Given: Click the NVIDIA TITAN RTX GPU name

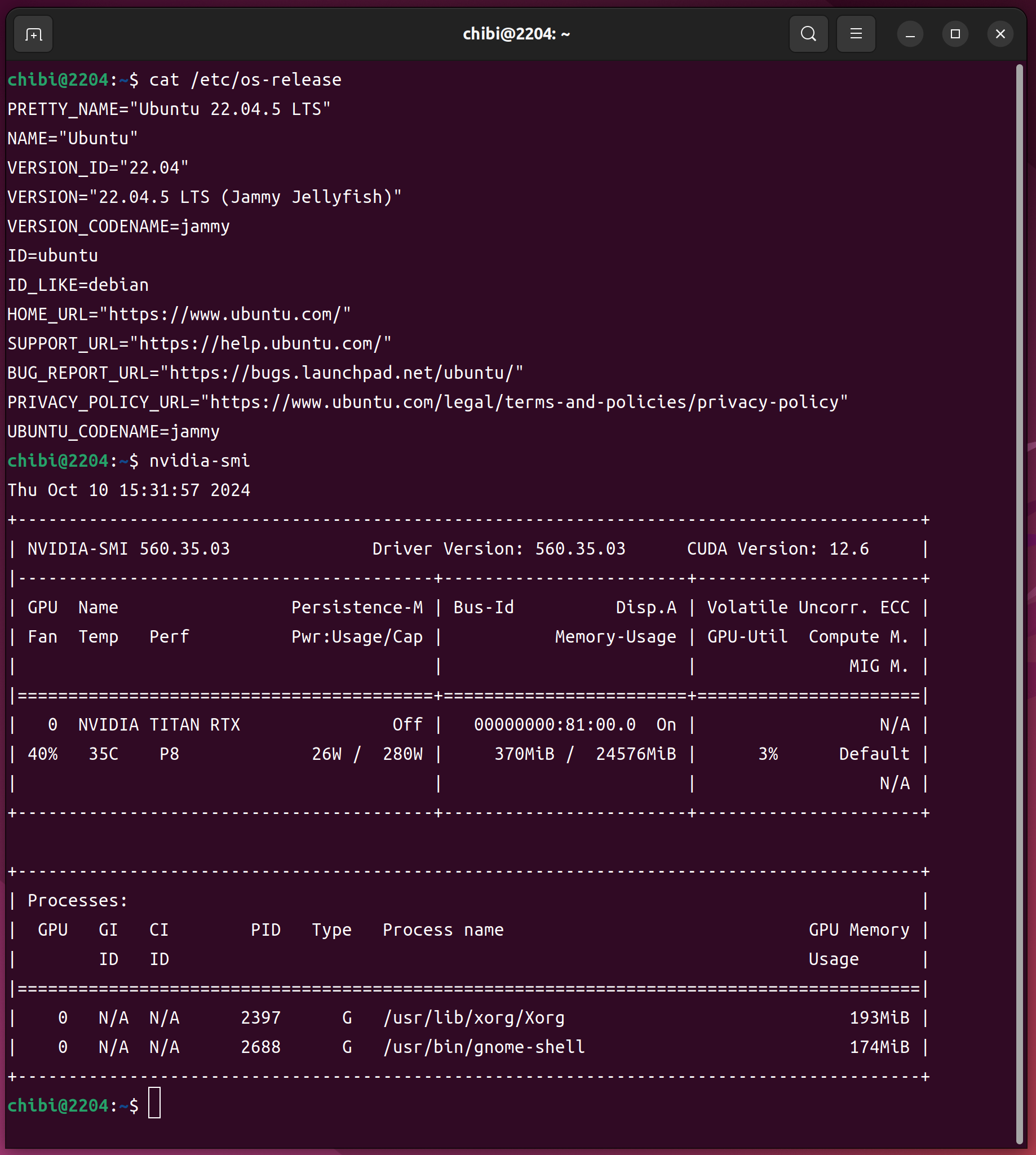Looking at the screenshot, I should 159,725.
